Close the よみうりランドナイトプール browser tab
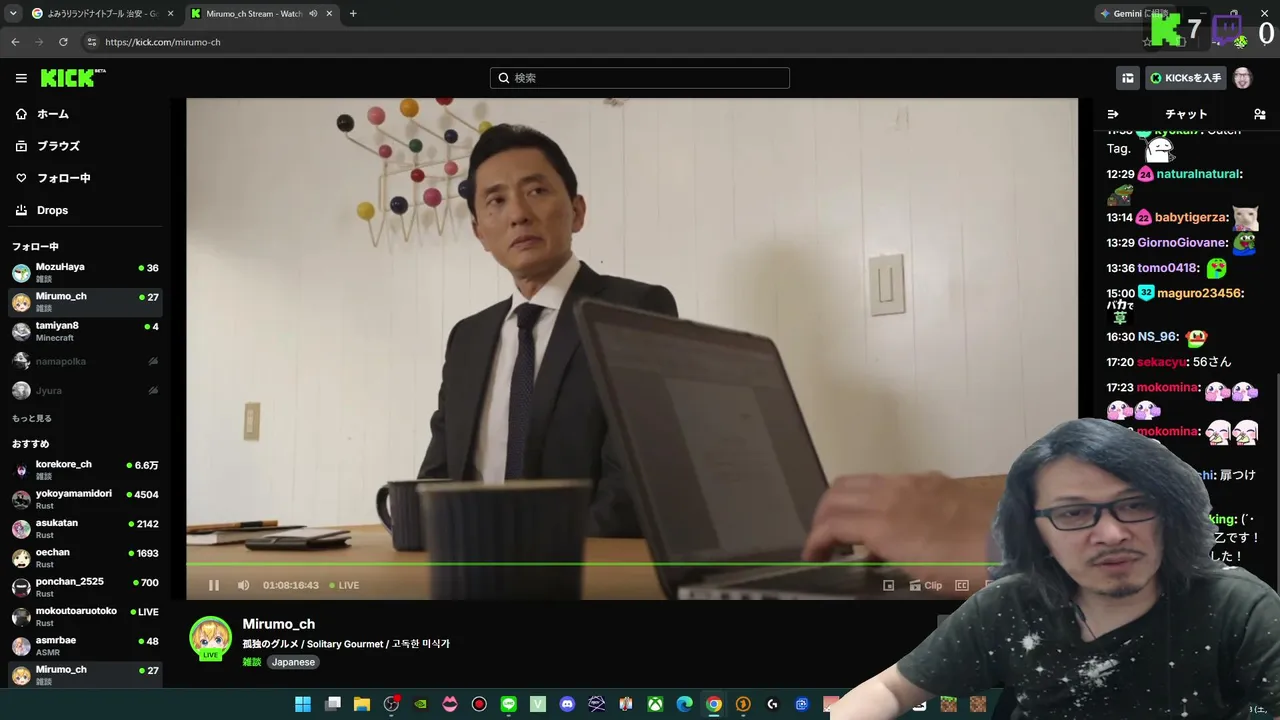Screen dimensions: 1280x720 169,14
